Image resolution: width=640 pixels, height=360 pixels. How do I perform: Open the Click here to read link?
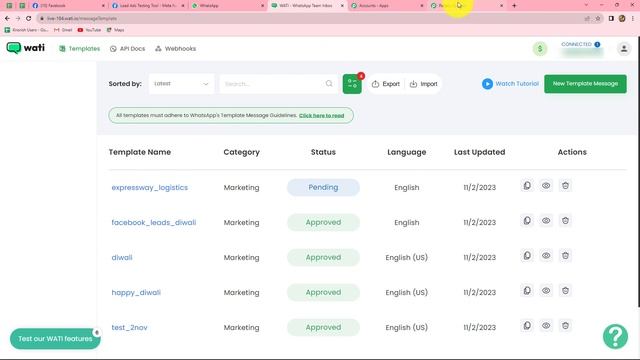[x=321, y=116]
